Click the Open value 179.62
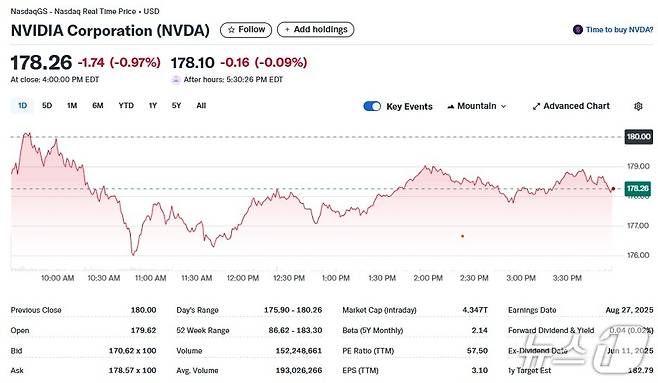Screen dimensions: 658x383 [144, 331]
